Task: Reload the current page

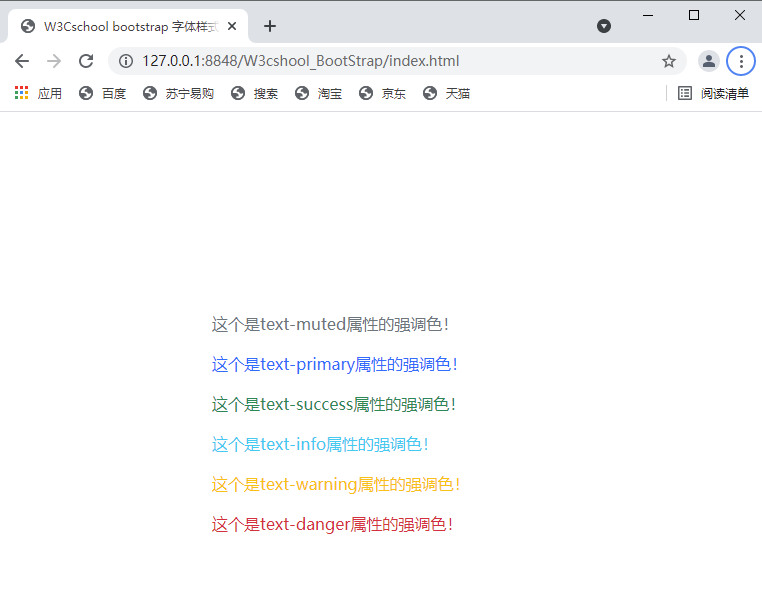Action: 86,61
